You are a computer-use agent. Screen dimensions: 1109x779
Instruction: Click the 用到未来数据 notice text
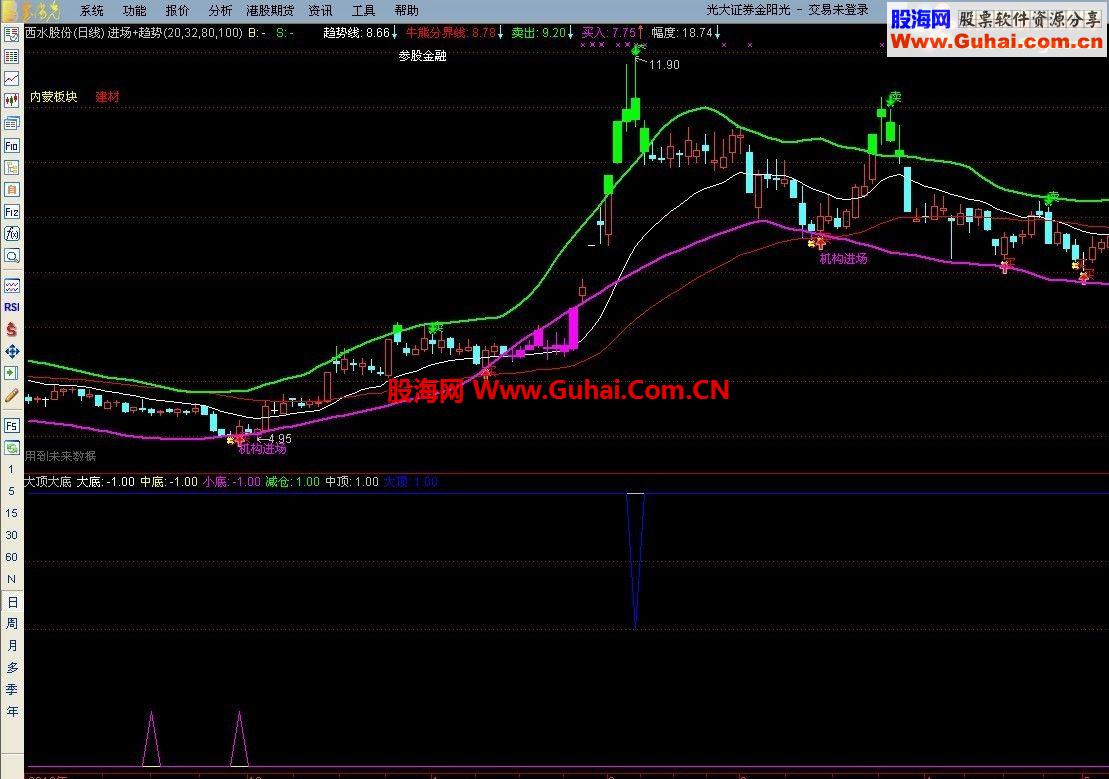(60, 456)
